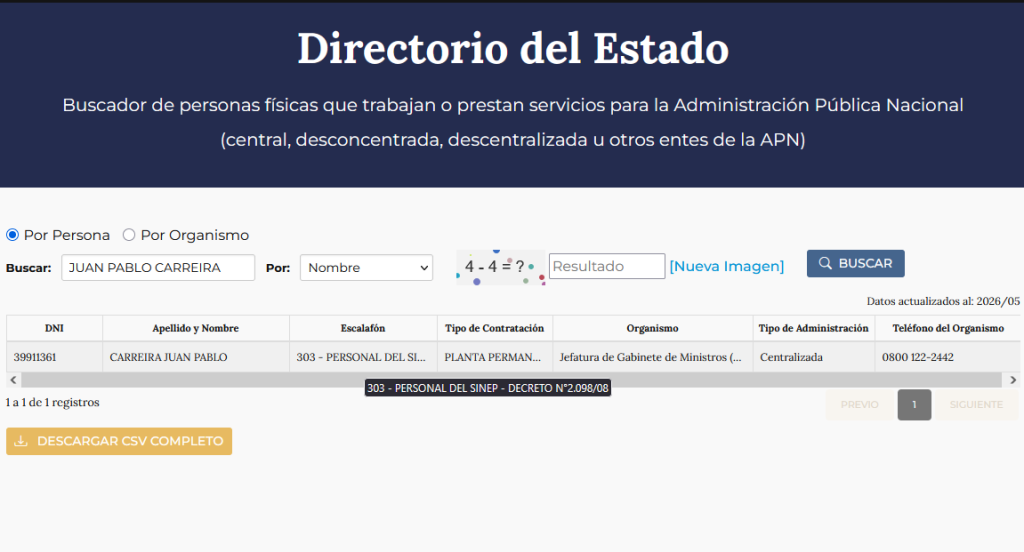
Task: Click the DESCARGAR CSV COMPLETO button
Action: [x=119, y=441]
